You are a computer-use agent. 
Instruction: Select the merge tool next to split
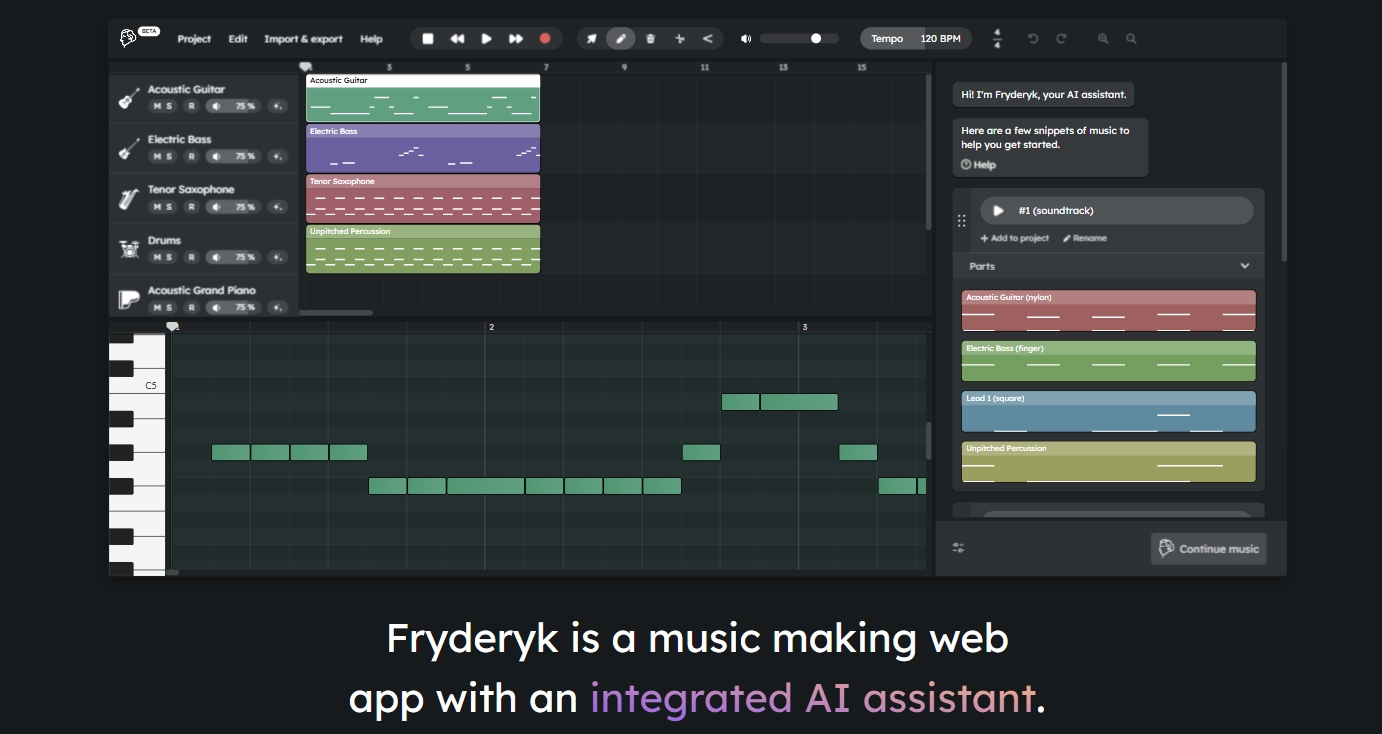tap(708, 39)
